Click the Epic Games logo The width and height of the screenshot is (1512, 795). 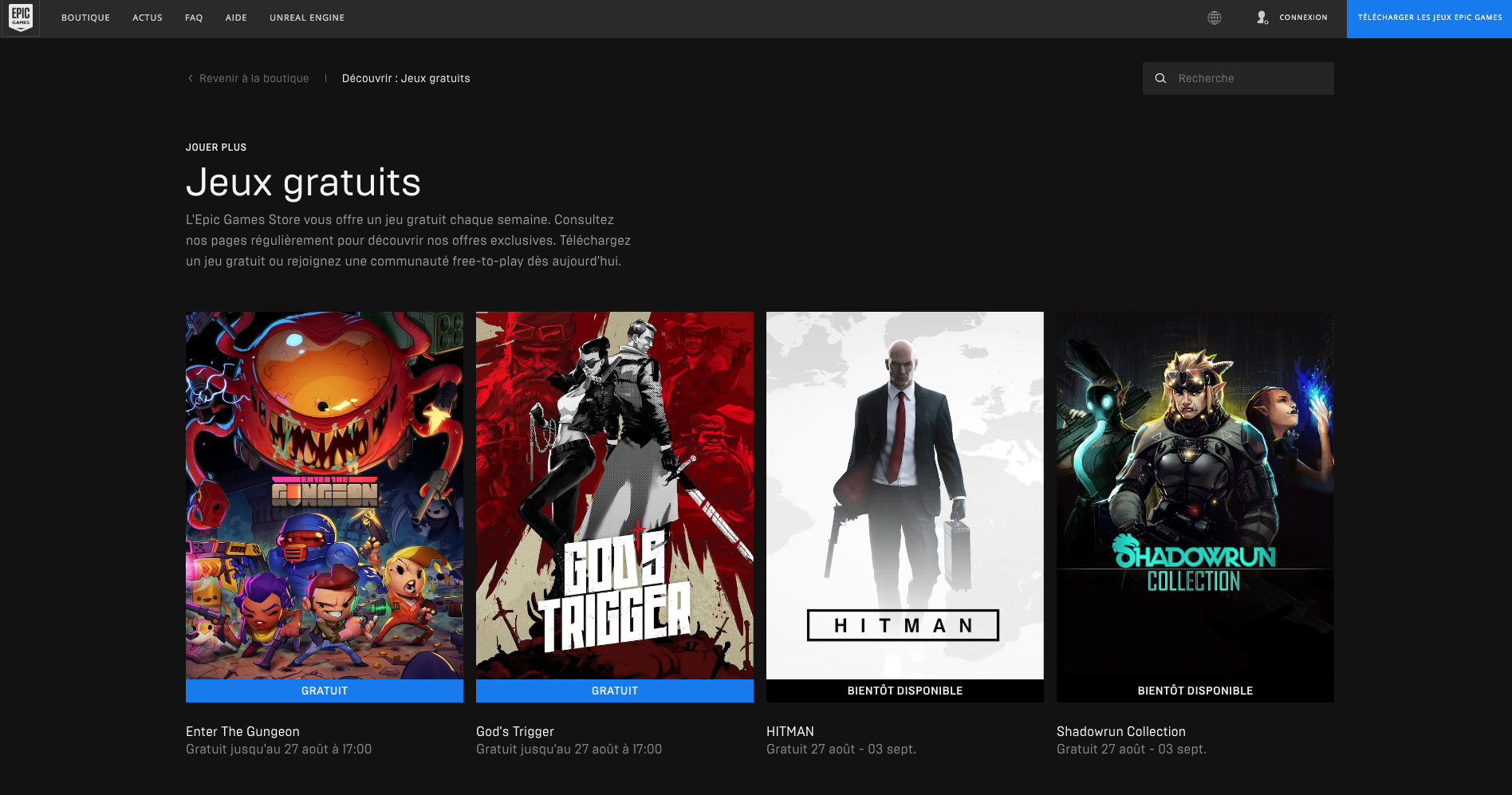(21, 18)
